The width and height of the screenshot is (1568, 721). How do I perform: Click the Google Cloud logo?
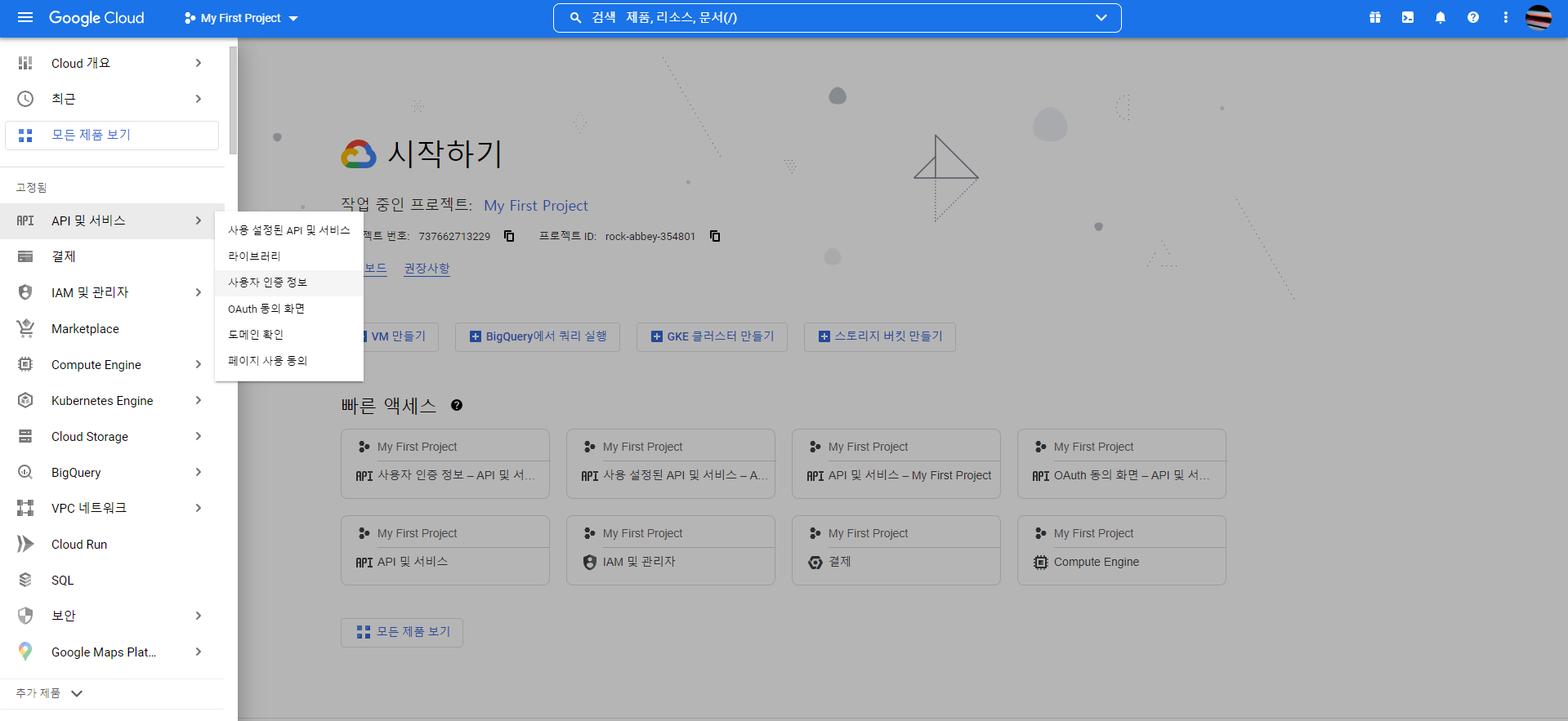point(96,18)
